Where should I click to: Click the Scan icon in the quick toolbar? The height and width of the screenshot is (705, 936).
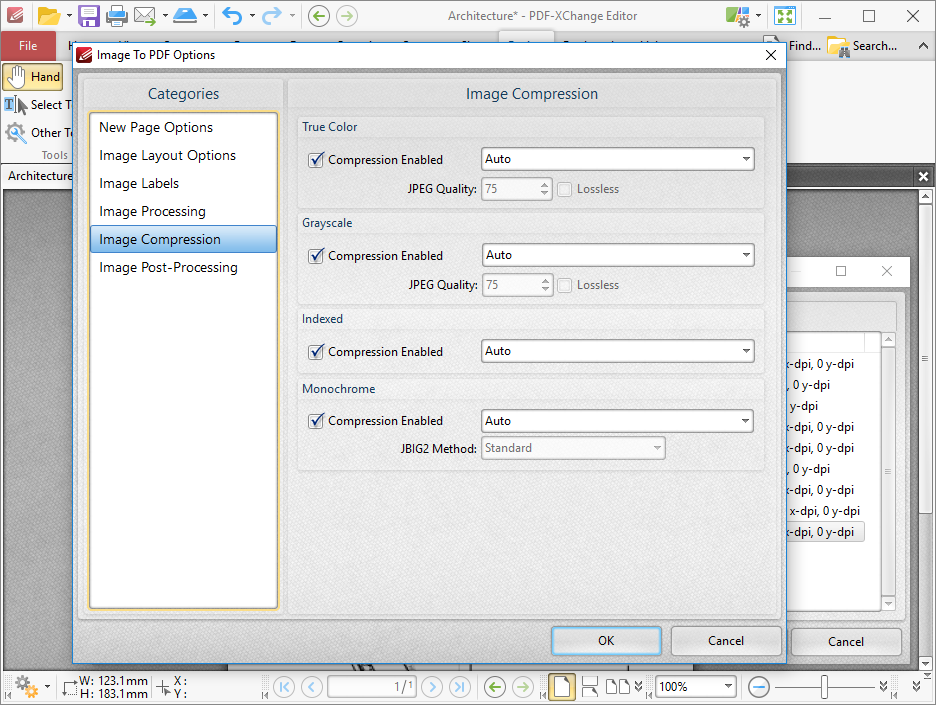point(185,15)
